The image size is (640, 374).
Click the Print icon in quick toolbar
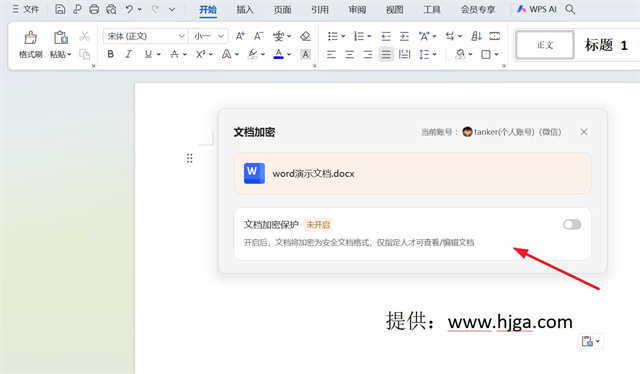[94, 9]
